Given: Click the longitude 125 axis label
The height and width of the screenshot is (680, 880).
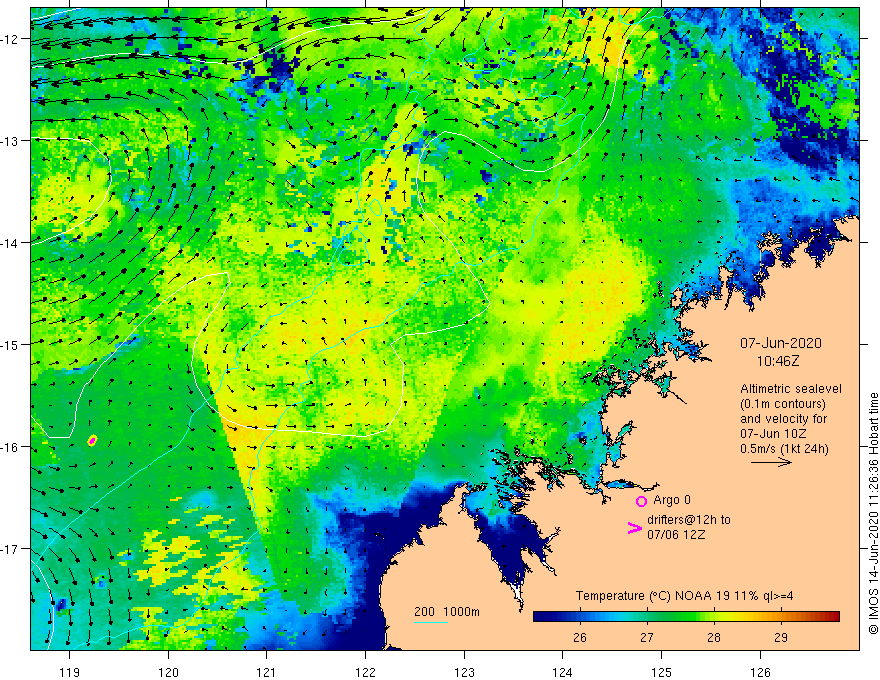Looking at the screenshot, I should point(661,672).
